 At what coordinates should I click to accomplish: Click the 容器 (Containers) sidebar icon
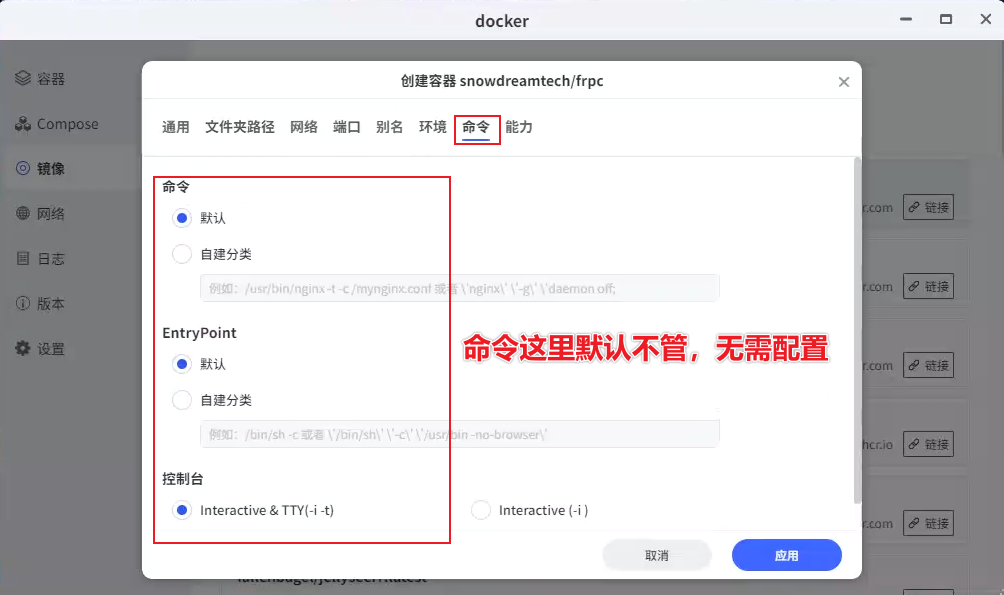[x=23, y=79]
